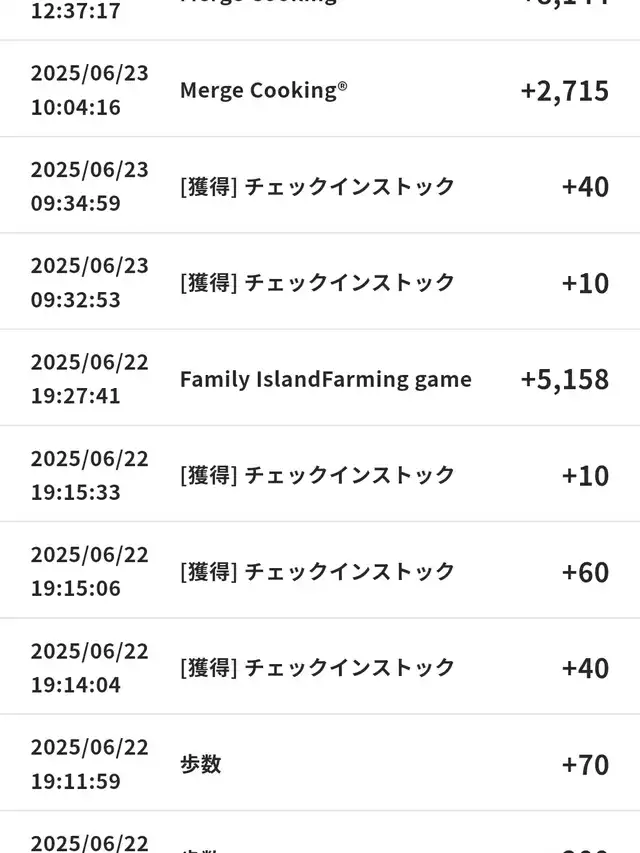Tap the 2025/06/23 09:32:53 timestamp
Image resolution: width=640 pixels, height=853 pixels.
pos(89,282)
